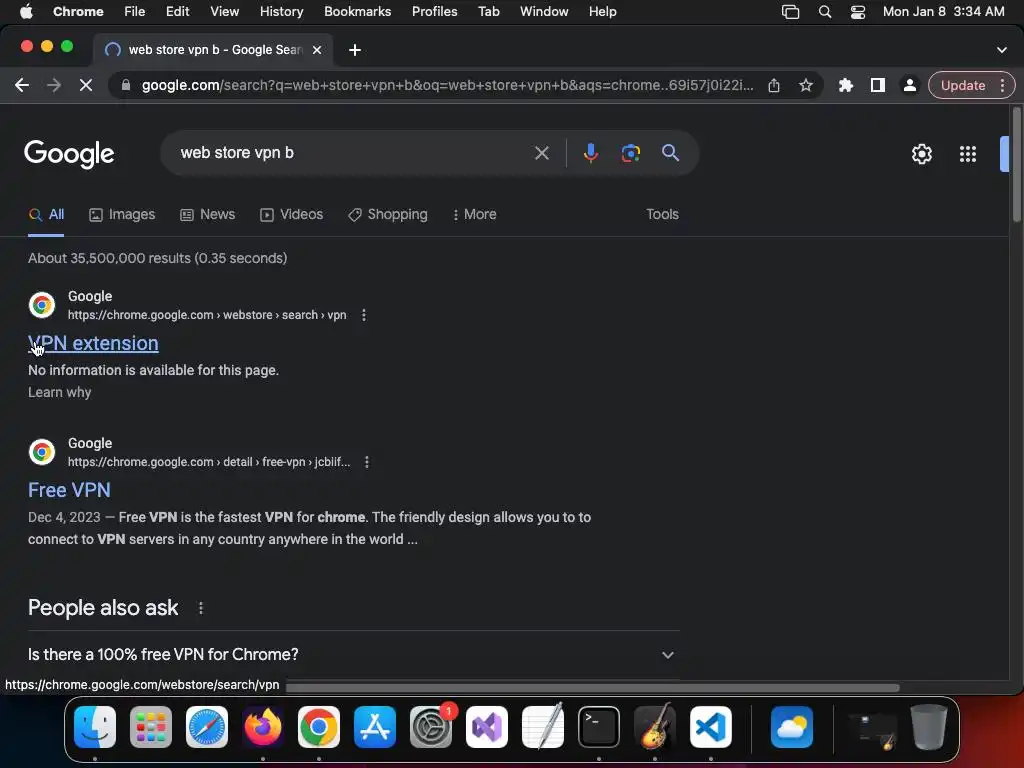Toggle the Chrome side panel icon
Image resolution: width=1024 pixels, height=768 pixels.
pos(878,85)
